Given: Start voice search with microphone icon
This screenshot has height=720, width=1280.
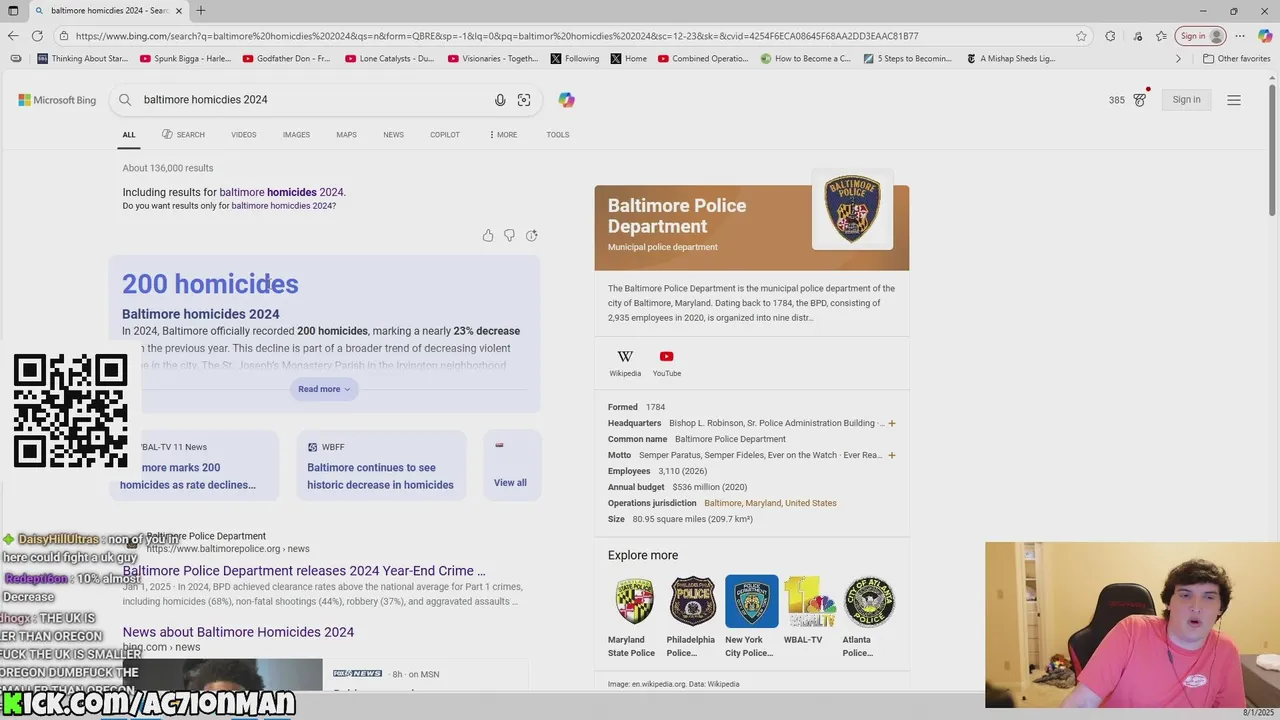Looking at the screenshot, I should [500, 100].
